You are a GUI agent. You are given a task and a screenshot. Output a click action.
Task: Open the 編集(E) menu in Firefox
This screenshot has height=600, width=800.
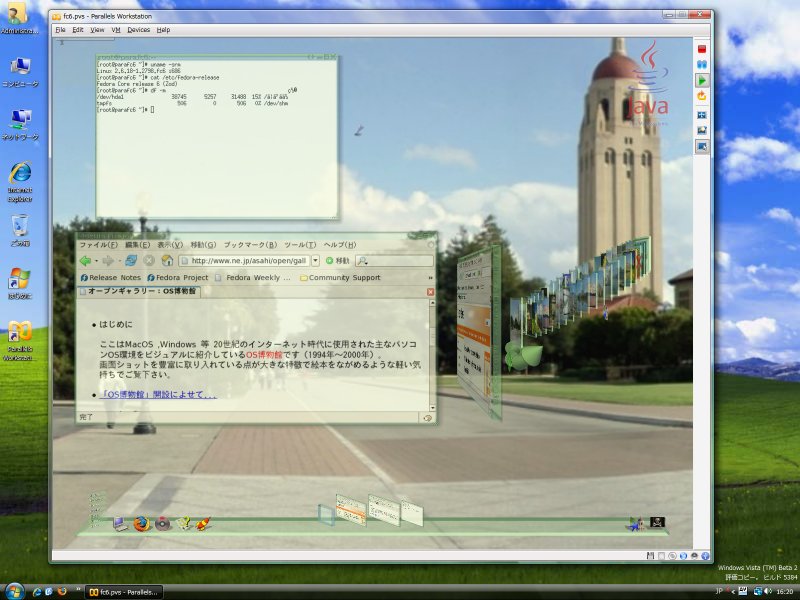point(138,245)
